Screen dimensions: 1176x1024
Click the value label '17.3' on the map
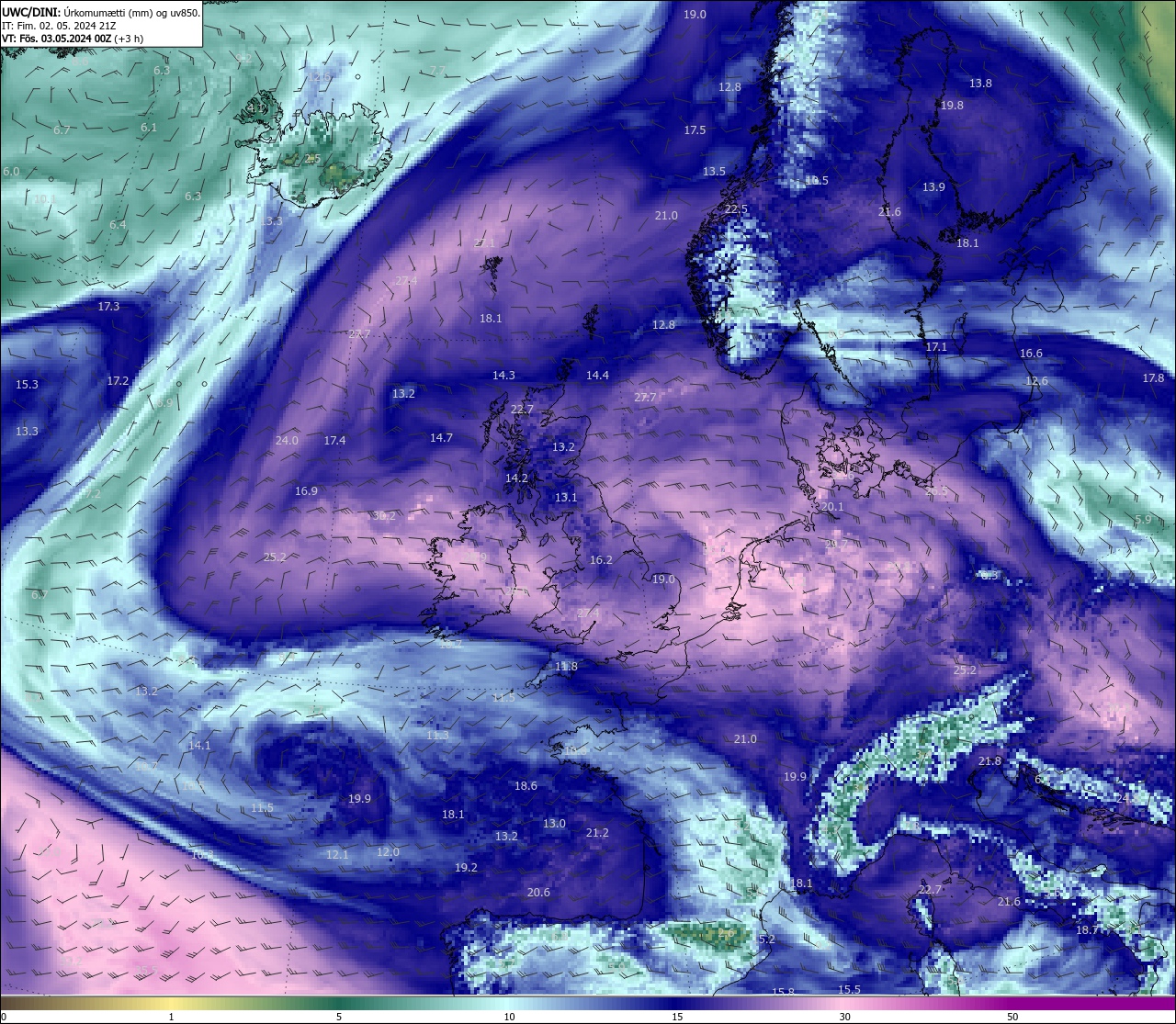(x=108, y=307)
